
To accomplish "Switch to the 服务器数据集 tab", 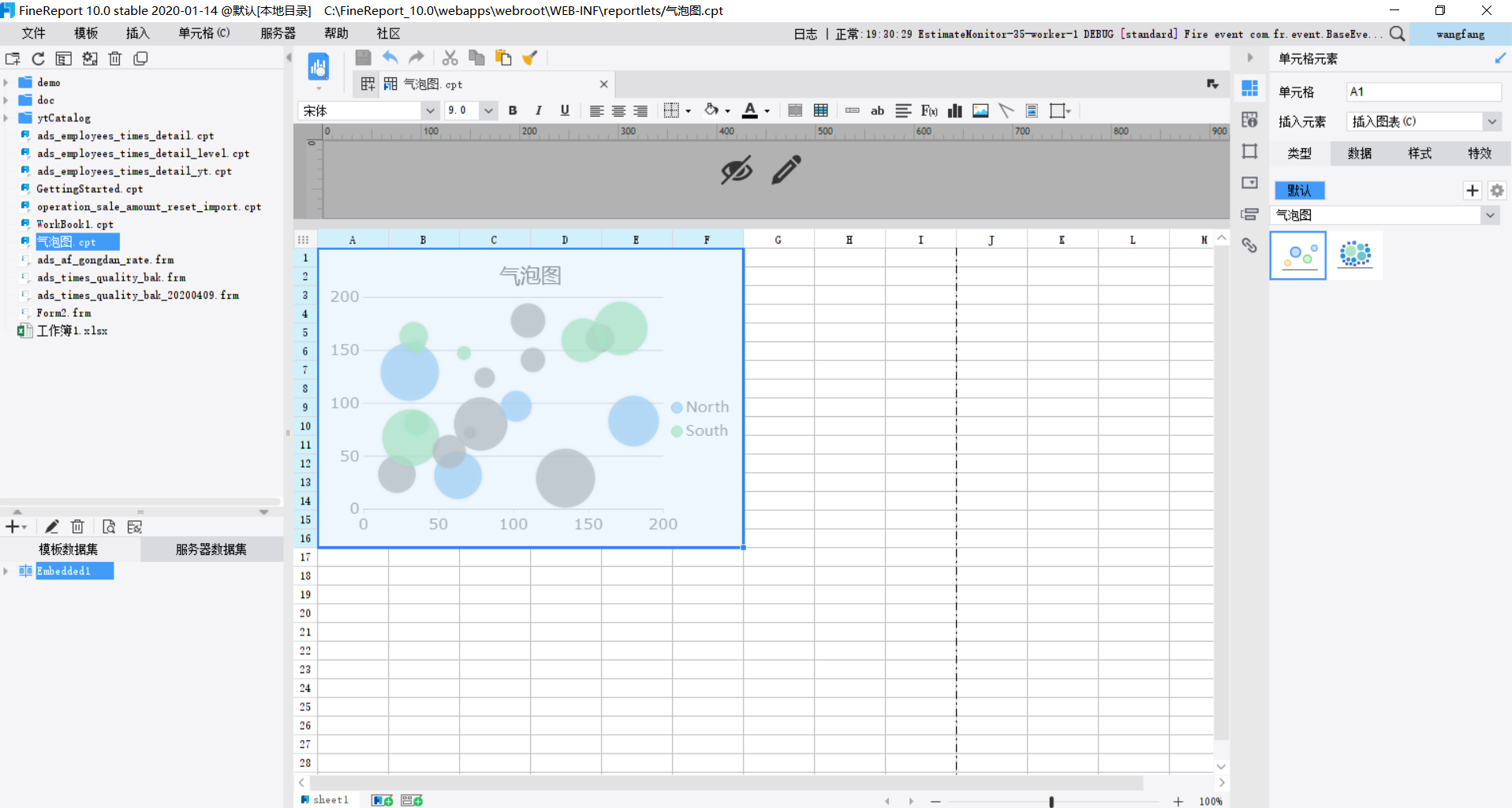I will click(x=211, y=549).
